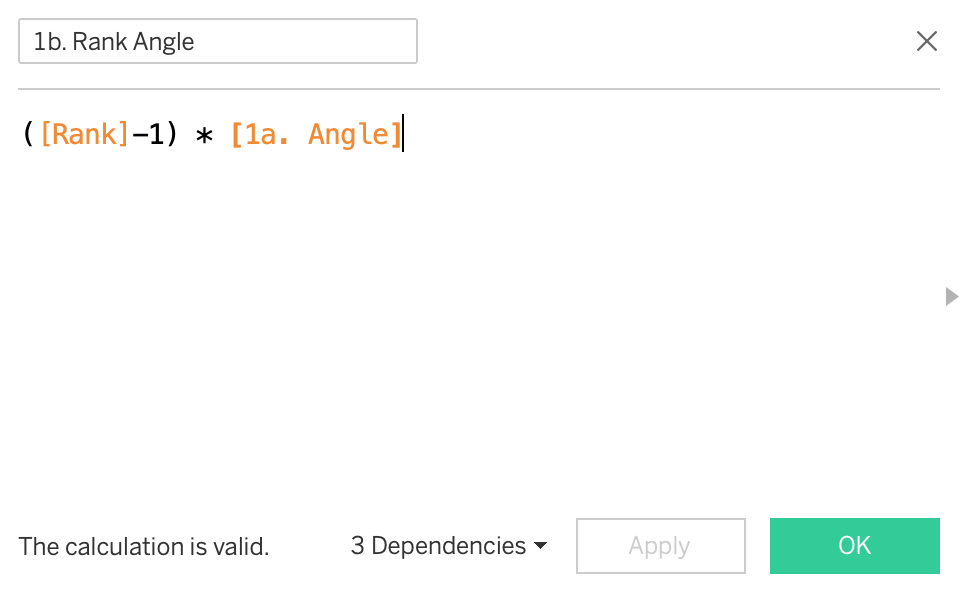
Task: Click the word 'Angle' in the name field
Action: click(164, 42)
